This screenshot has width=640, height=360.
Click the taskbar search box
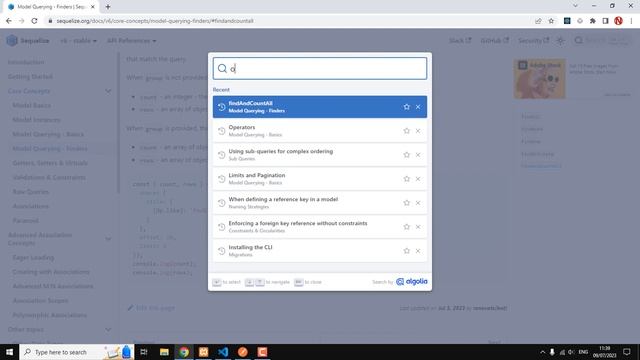point(76,352)
